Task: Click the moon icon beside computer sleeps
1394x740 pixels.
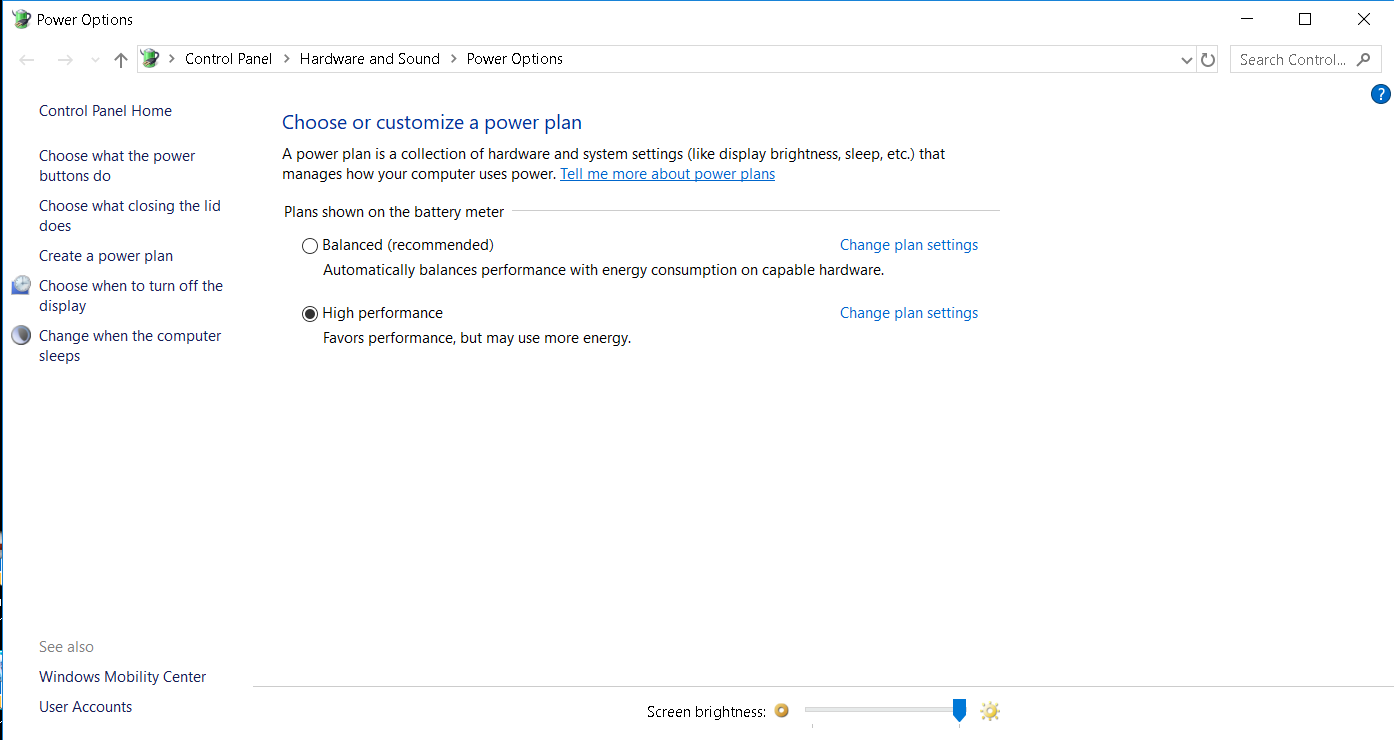Action: coord(21,335)
